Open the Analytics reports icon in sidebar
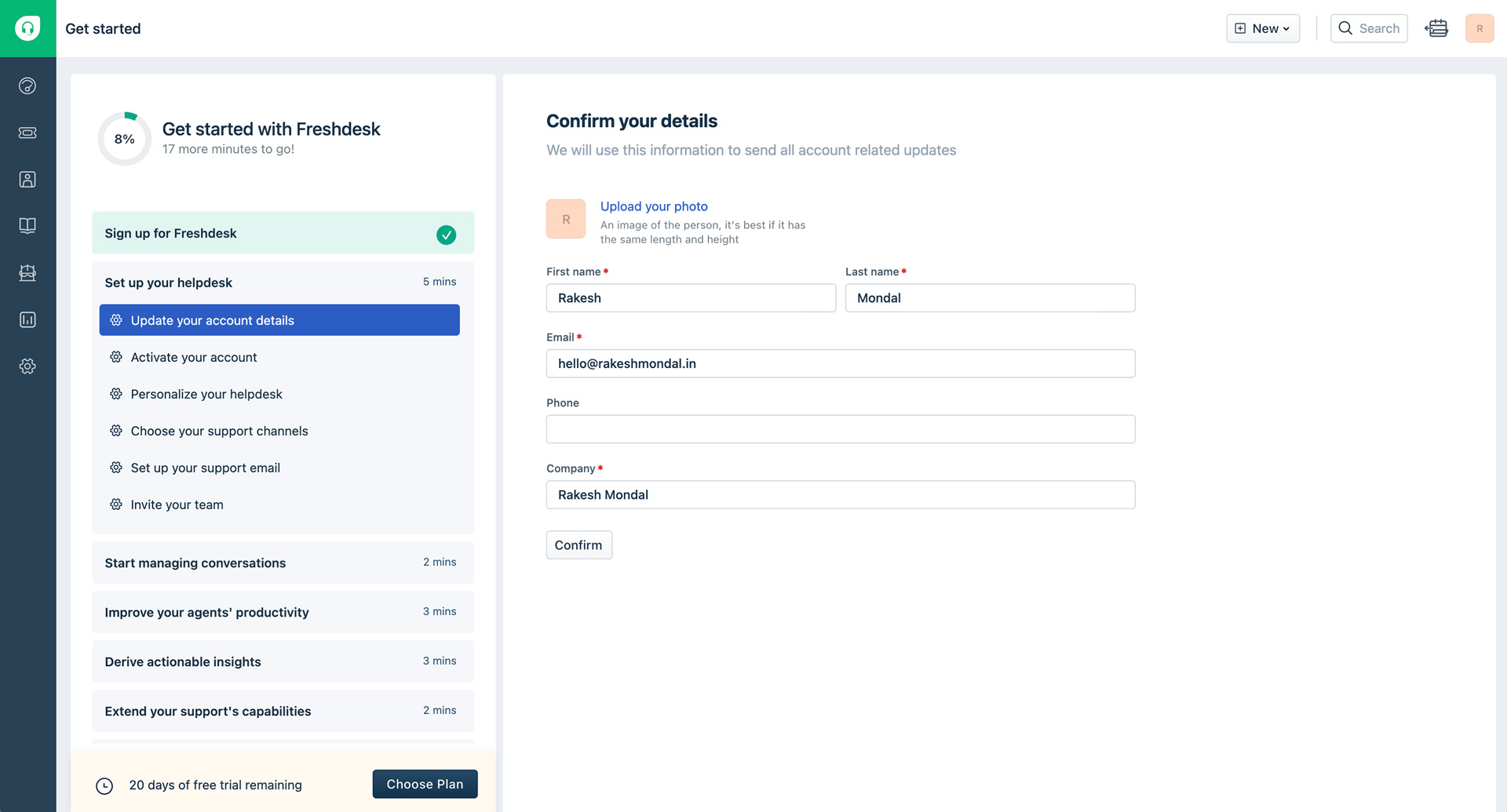 [27, 319]
